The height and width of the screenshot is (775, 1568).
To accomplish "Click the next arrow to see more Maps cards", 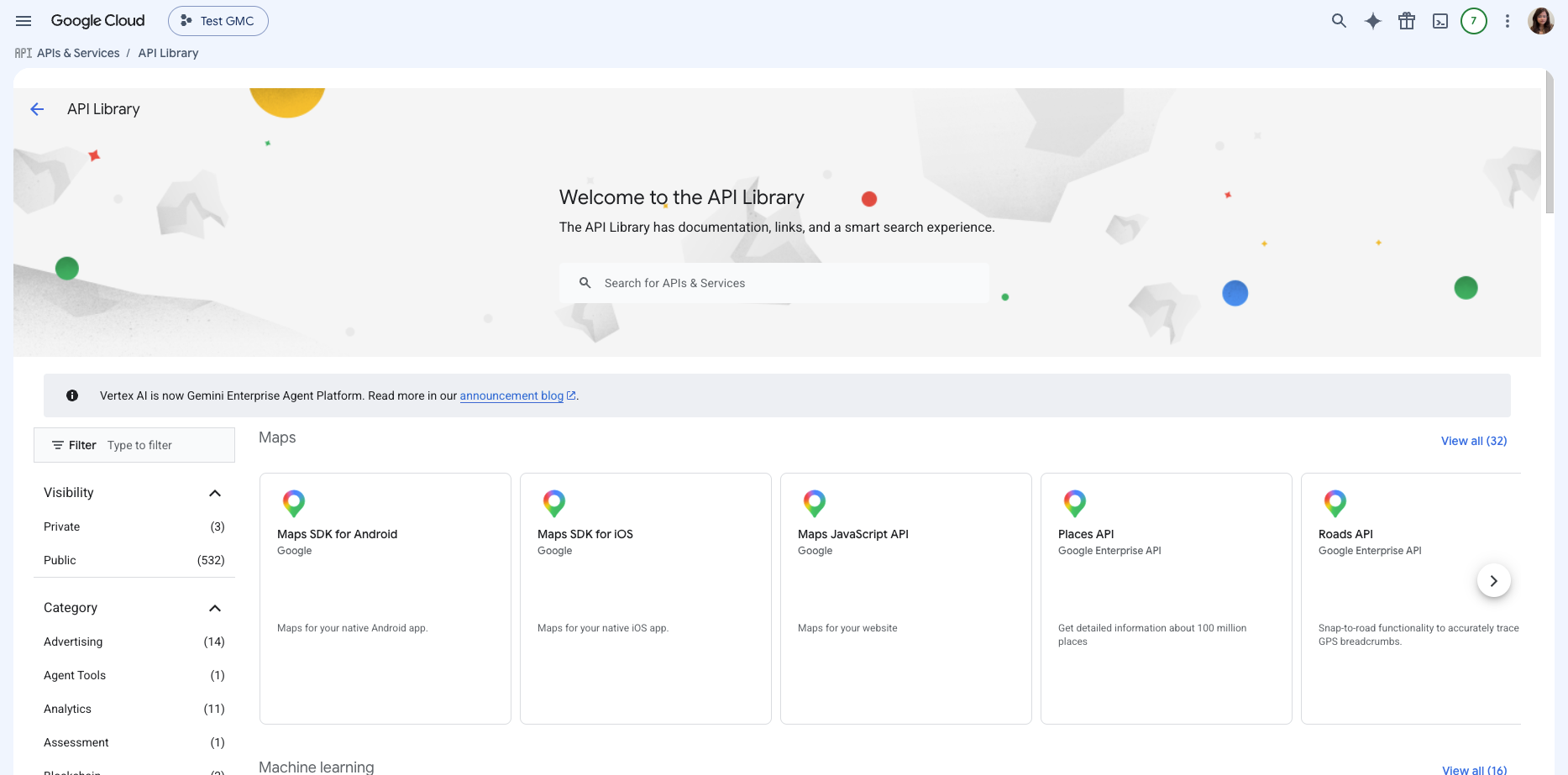I will pyautogui.click(x=1494, y=581).
